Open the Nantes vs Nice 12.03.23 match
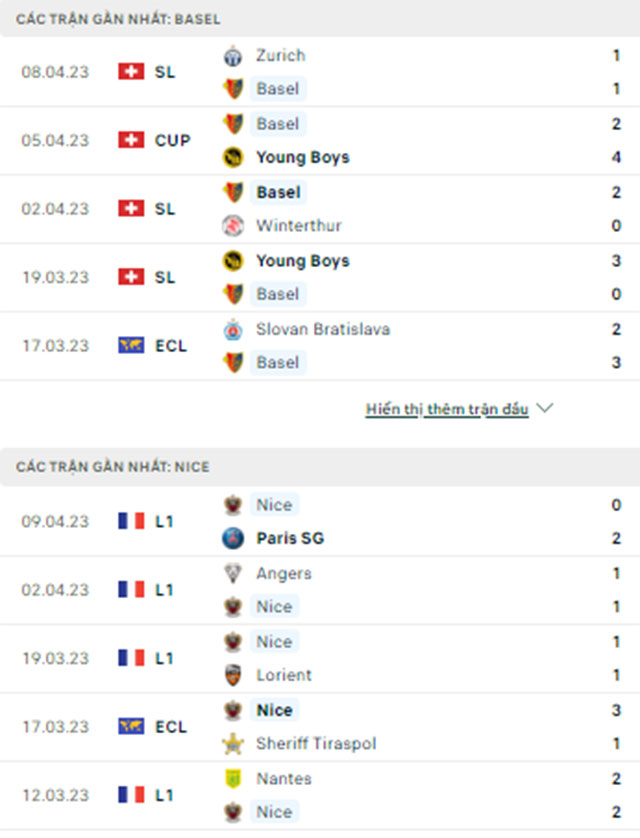The height and width of the screenshot is (838, 640). coord(320,795)
